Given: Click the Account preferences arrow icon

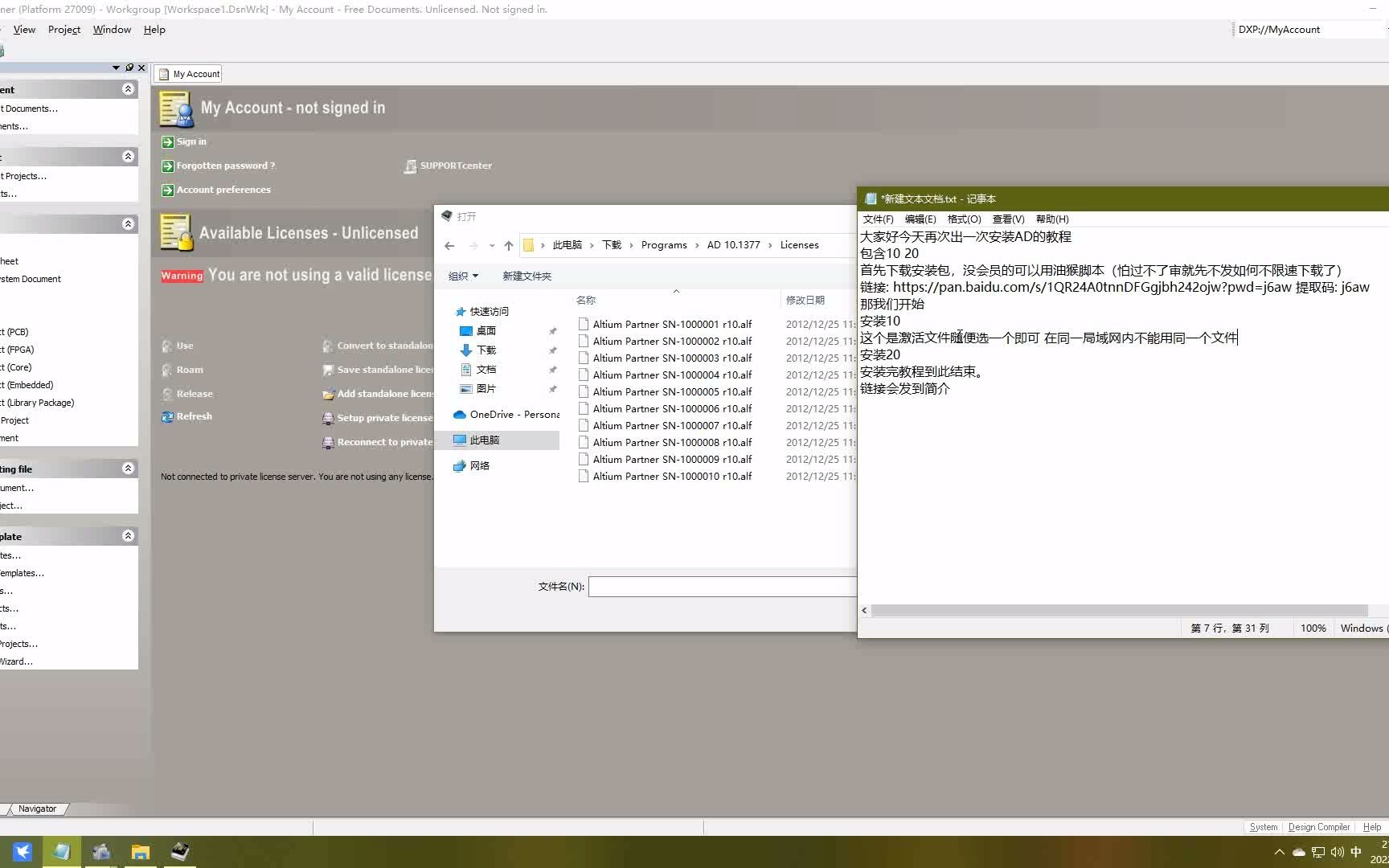Looking at the screenshot, I should (167, 190).
